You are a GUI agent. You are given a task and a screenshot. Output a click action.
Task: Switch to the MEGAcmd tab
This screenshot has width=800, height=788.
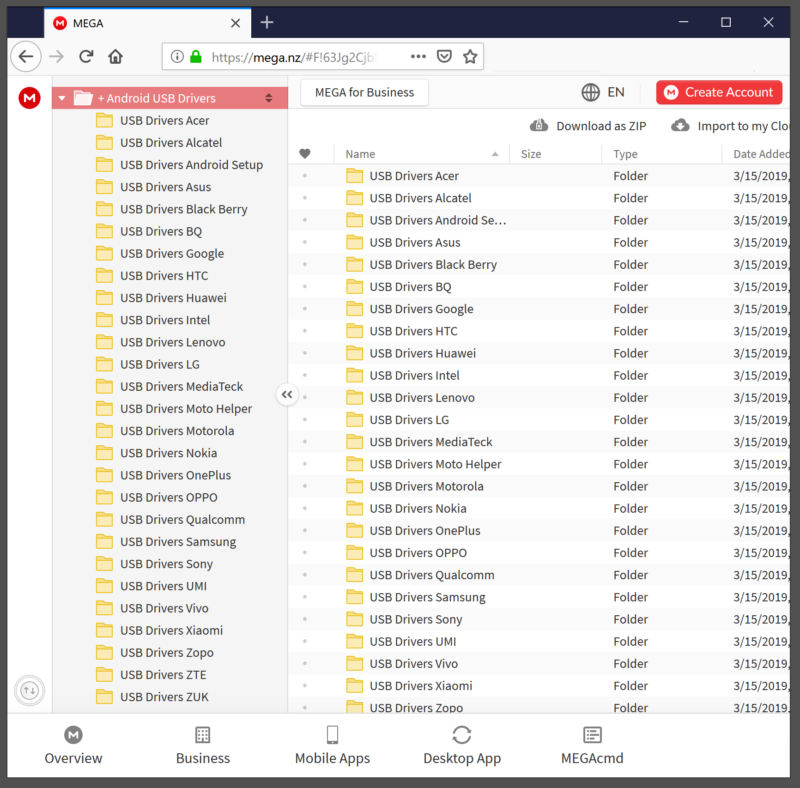click(x=592, y=746)
